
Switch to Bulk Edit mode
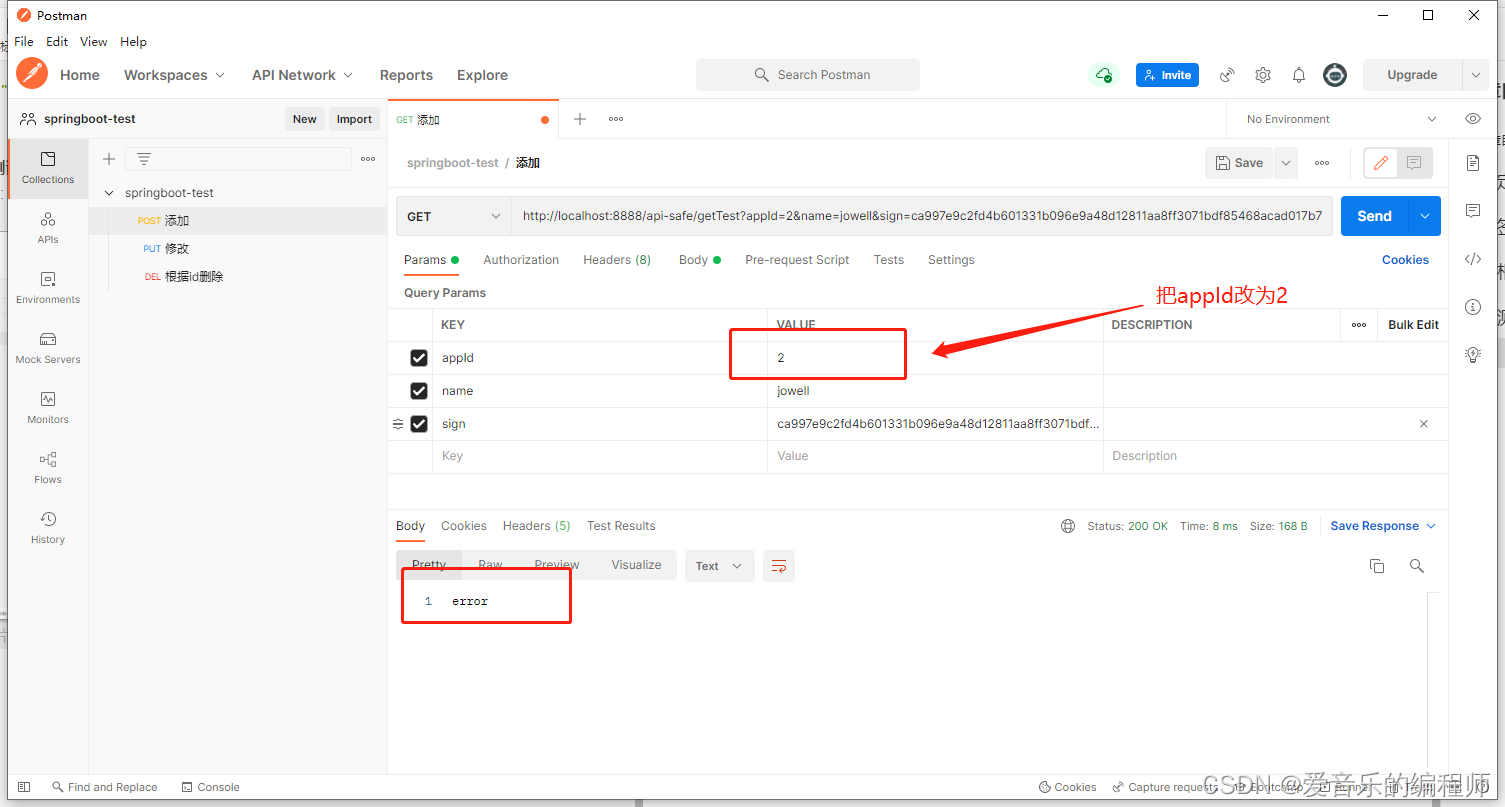tap(1413, 325)
